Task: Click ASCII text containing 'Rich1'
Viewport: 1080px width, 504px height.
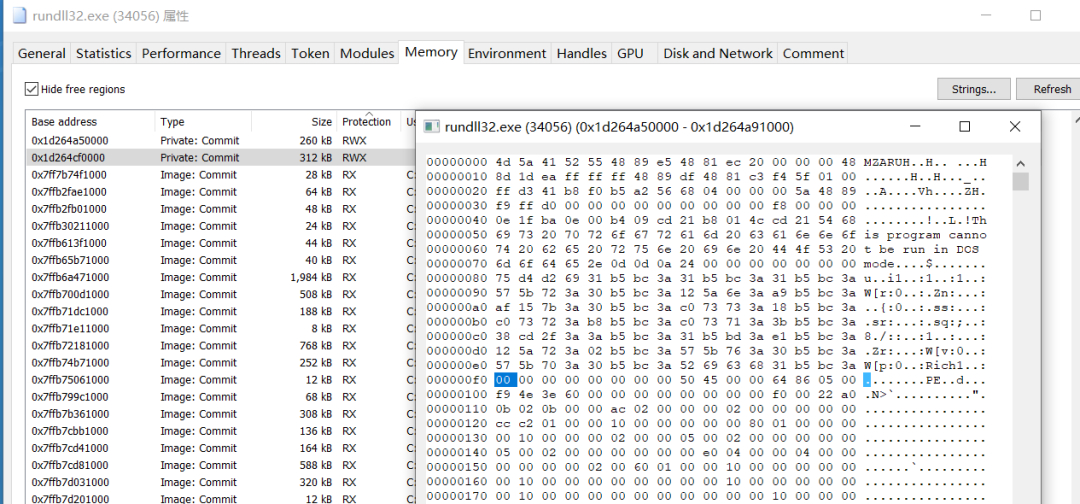Action: pyautogui.click(x=925, y=365)
